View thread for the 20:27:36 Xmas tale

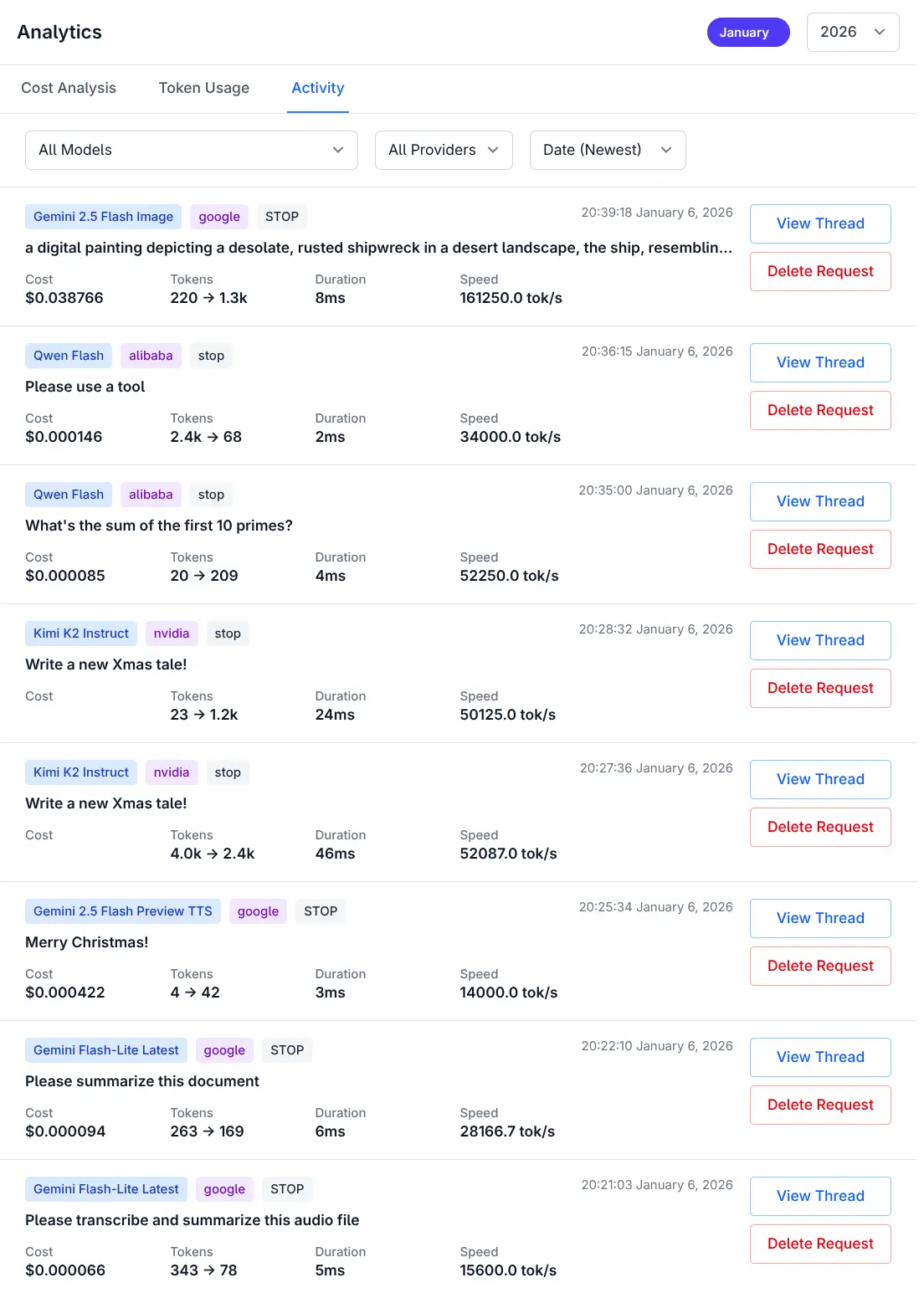(x=819, y=779)
